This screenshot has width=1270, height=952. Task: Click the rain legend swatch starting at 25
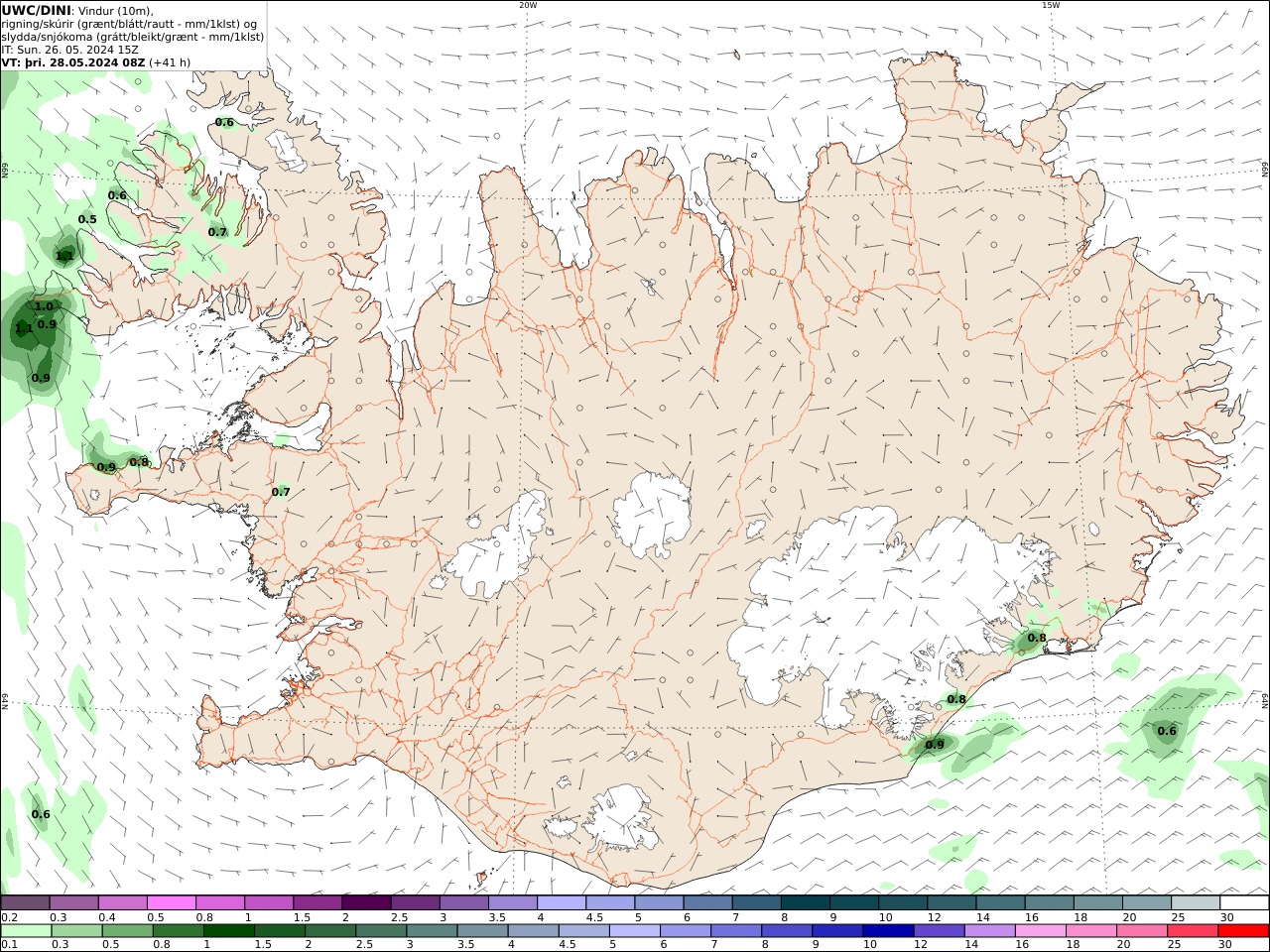pos(1193,931)
